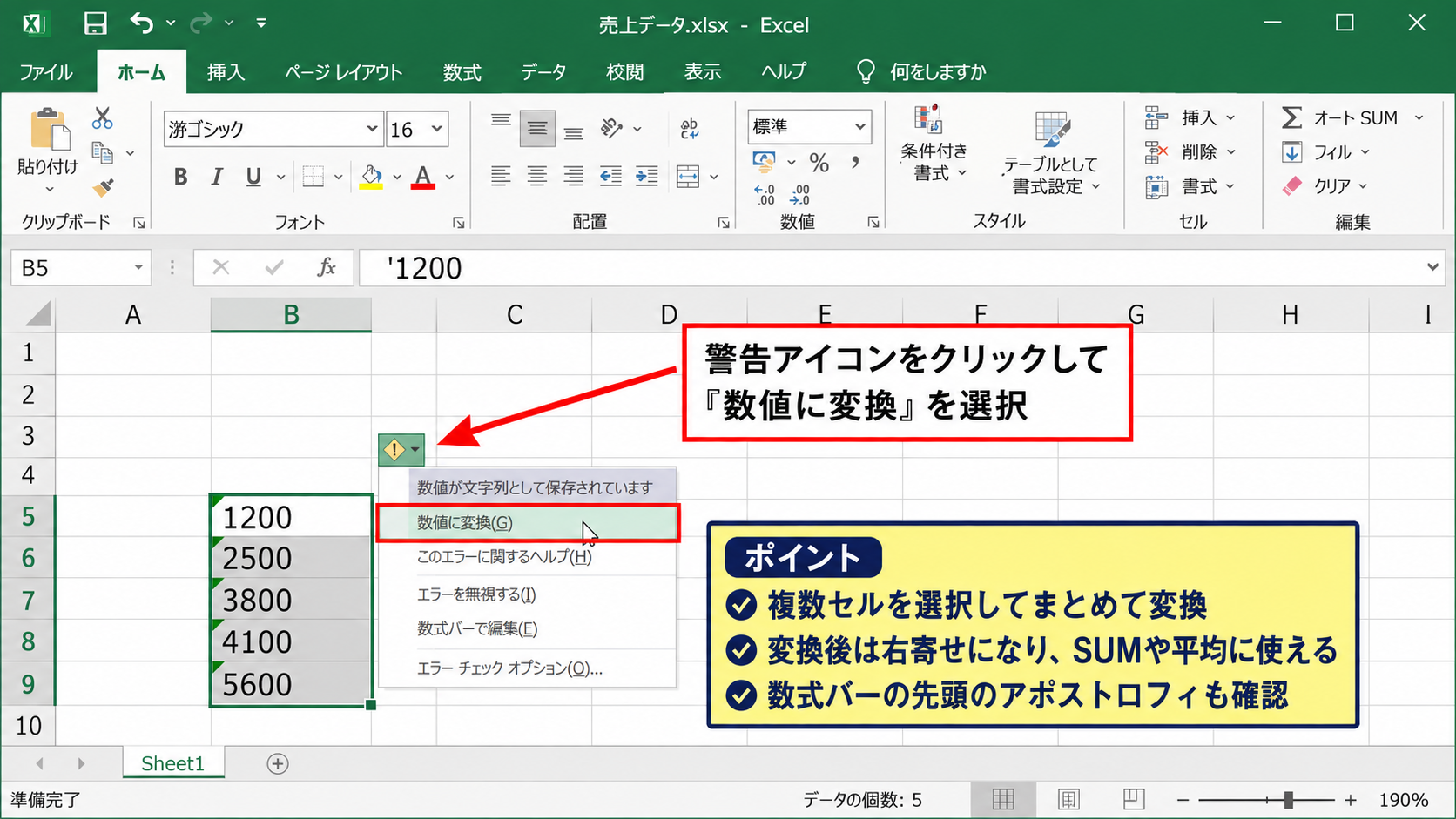Switch to the データ tab
The image size is (1456, 819).
[x=543, y=72]
